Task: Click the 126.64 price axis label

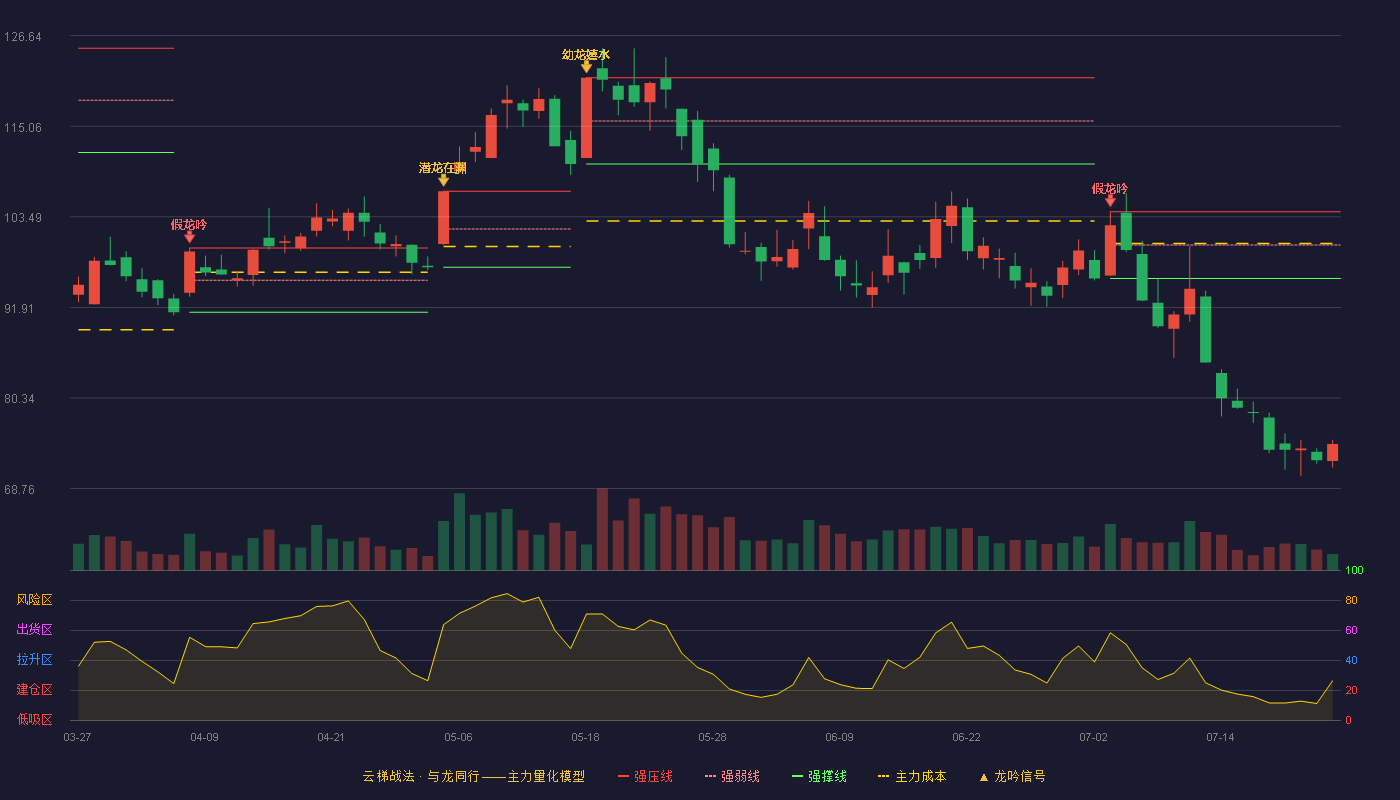Action: (23, 37)
